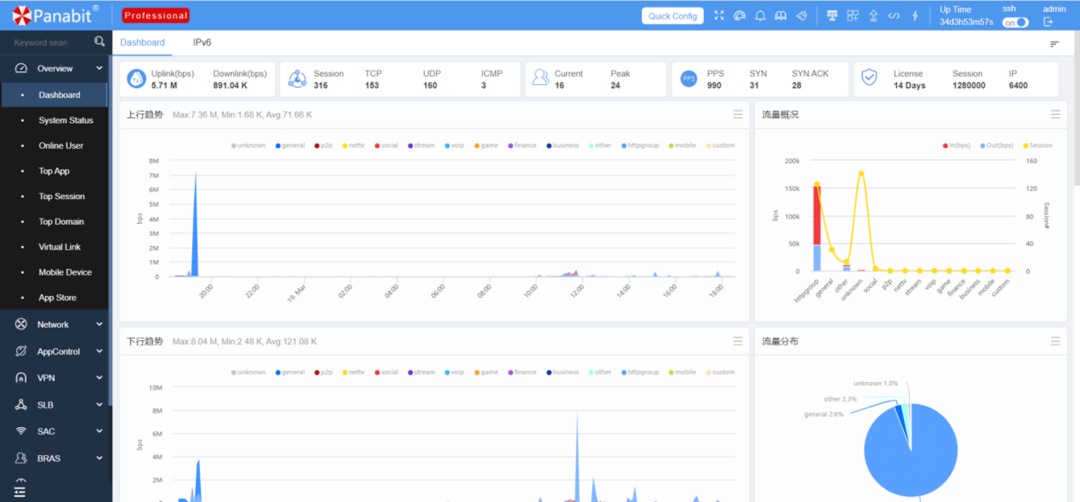Click the add-widgets grid icon
This screenshot has height=502, width=1080.
[853, 15]
